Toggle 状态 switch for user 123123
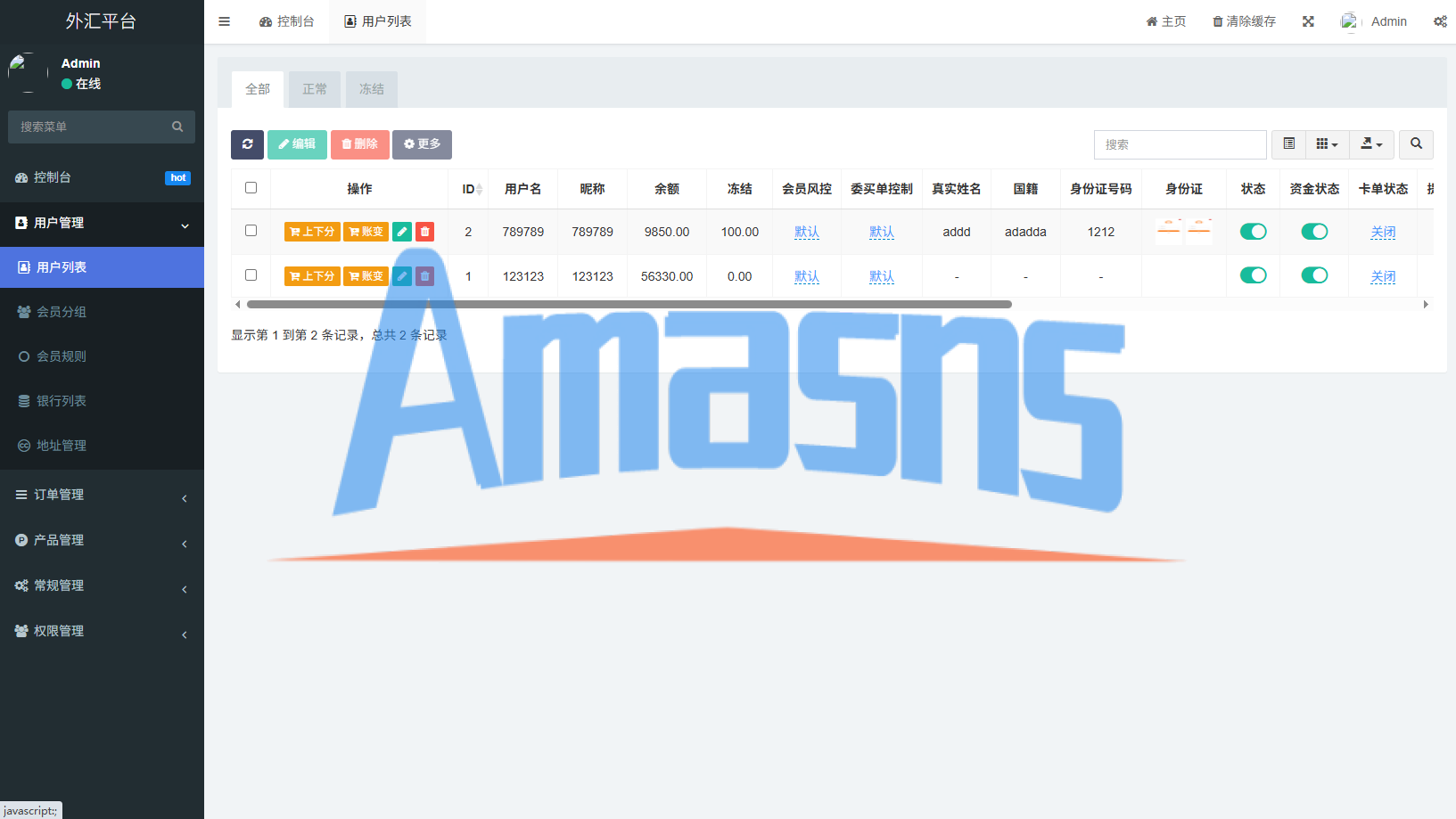This screenshot has height=819, width=1456. tap(1253, 275)
